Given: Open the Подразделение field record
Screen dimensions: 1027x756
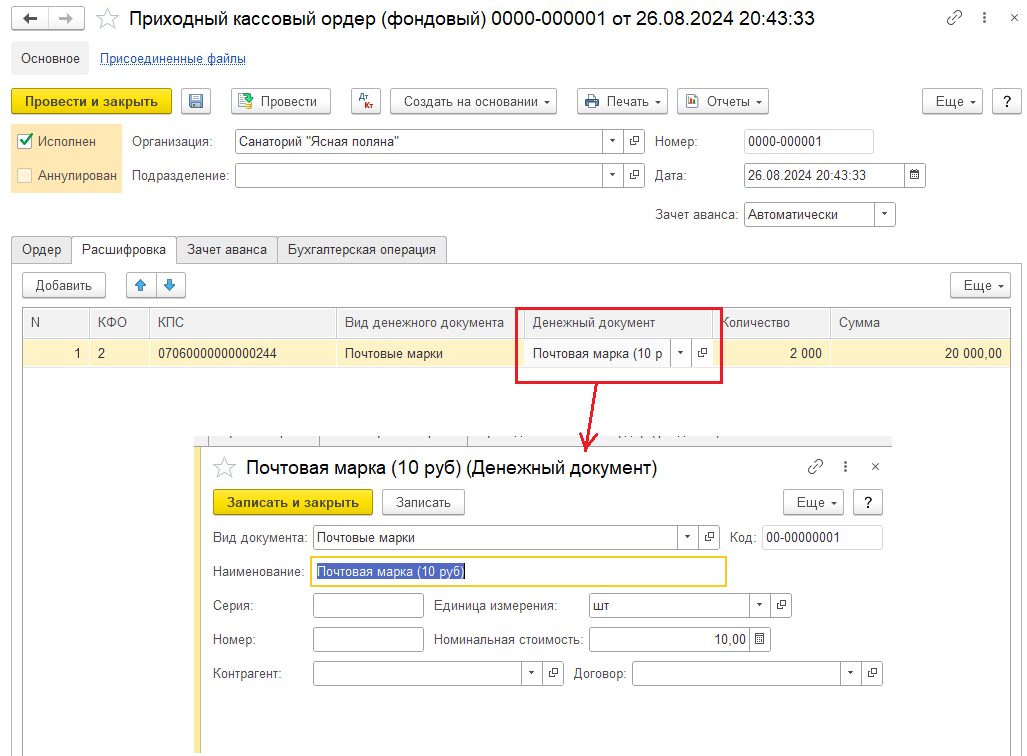Looking at the screenshot, I should (x=634, y=175).
